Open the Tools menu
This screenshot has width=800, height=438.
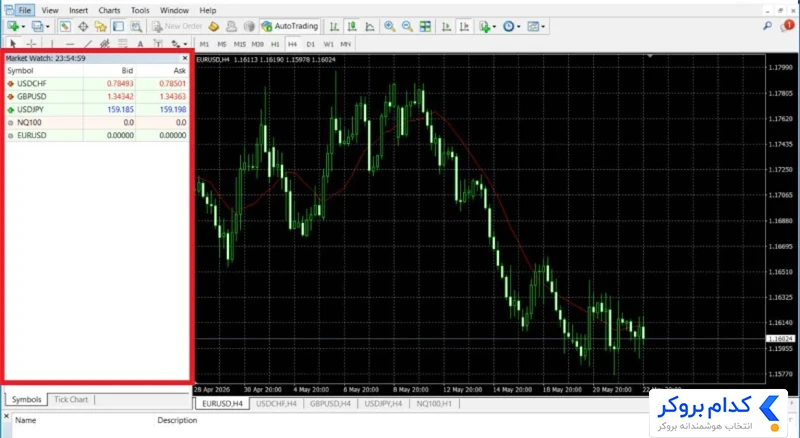click(140, 10)
